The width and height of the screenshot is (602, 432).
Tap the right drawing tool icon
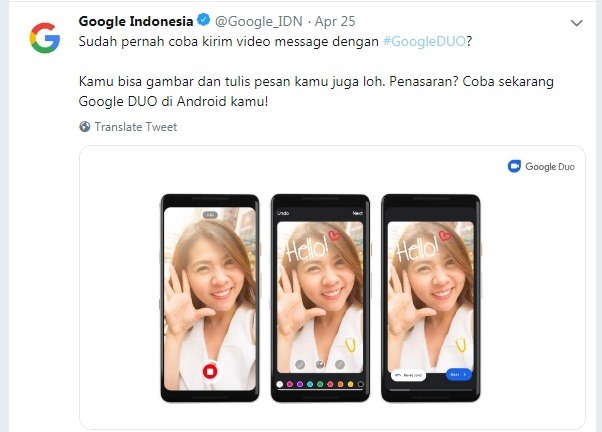point(340,364)
